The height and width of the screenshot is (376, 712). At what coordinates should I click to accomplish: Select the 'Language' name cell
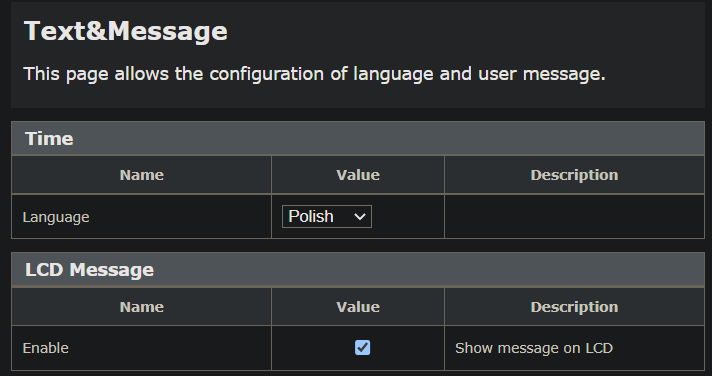coord(141,217)
